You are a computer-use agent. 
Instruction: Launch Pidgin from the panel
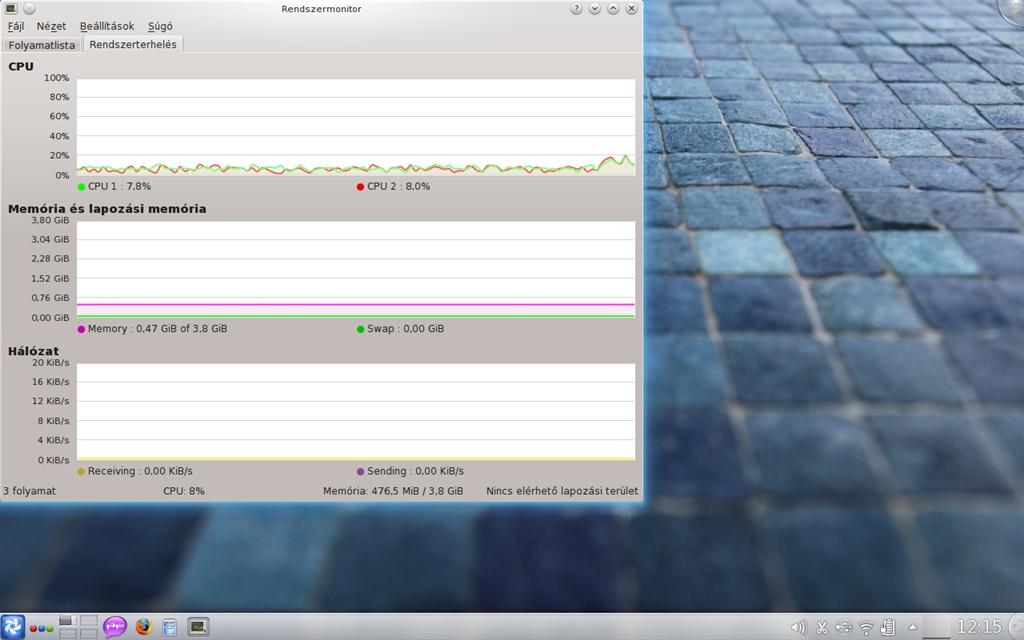click(115, 627)
